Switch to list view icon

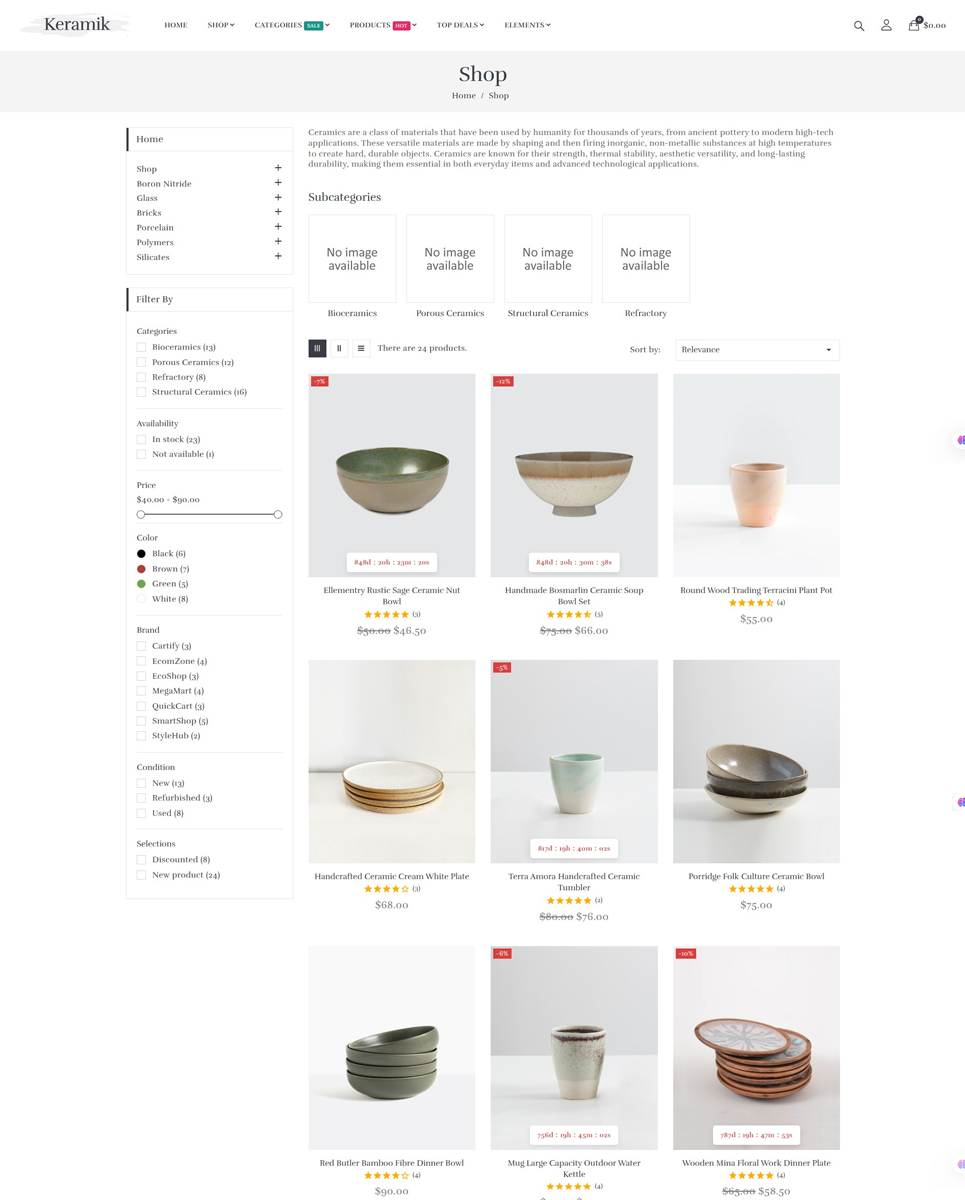point(361,348)
